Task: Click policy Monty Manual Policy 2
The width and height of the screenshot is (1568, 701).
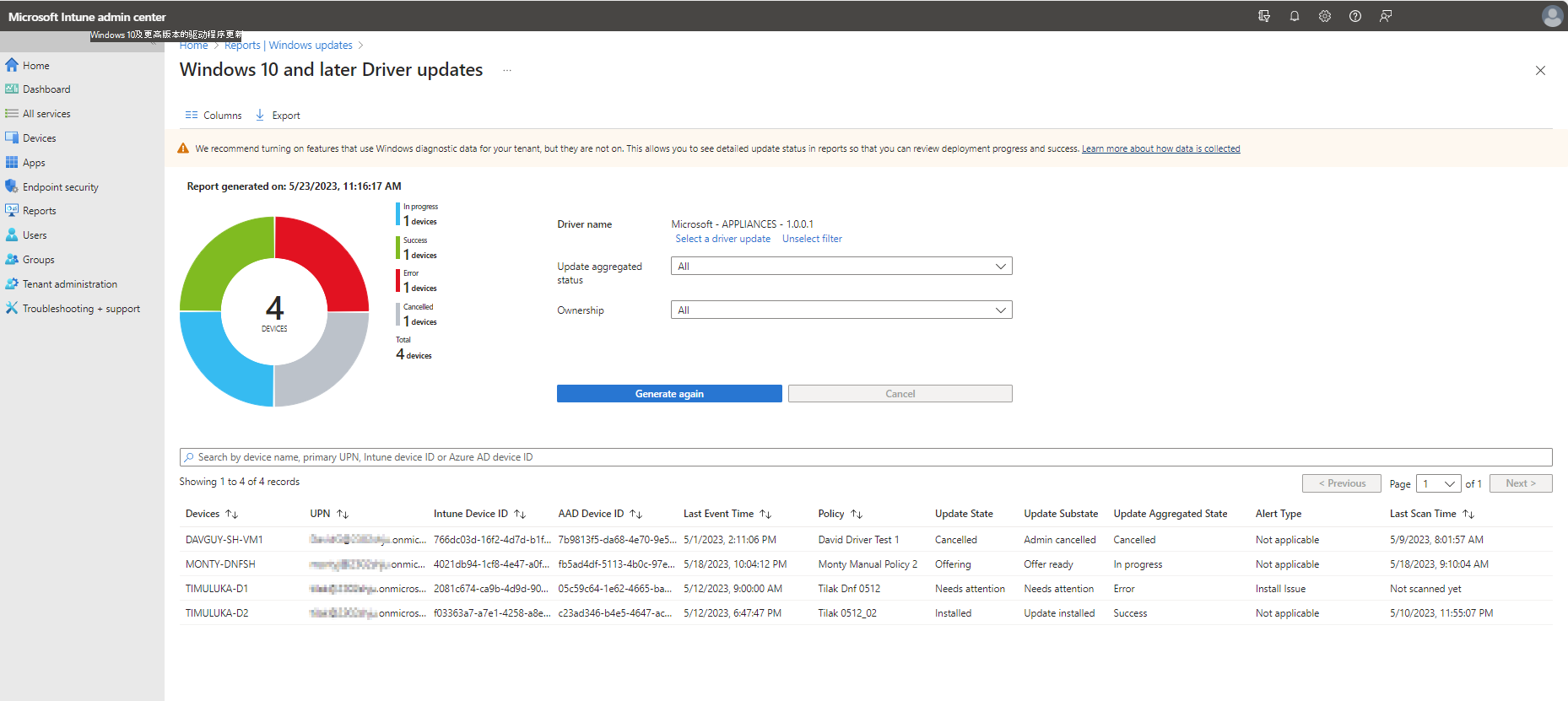Action: pyautogui.click(x=868, y=564)
